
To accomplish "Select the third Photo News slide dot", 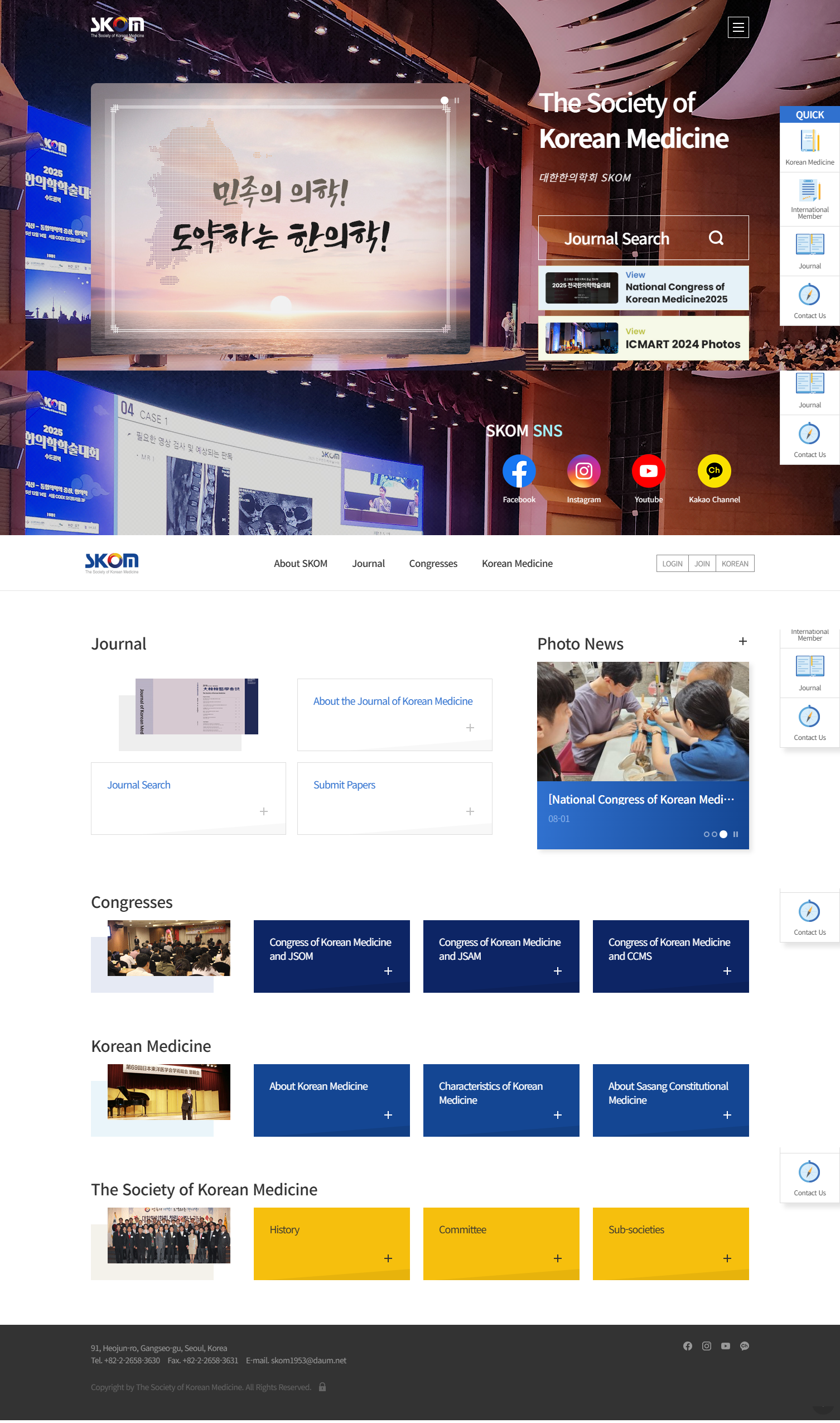I will 723,834.
